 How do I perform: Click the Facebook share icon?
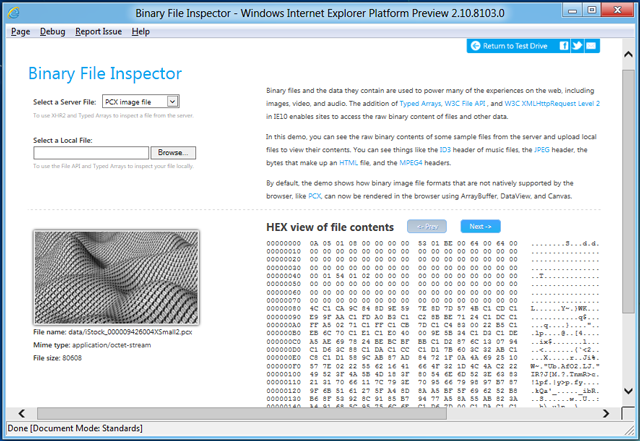pyautogui.click(x=563, y=46)
